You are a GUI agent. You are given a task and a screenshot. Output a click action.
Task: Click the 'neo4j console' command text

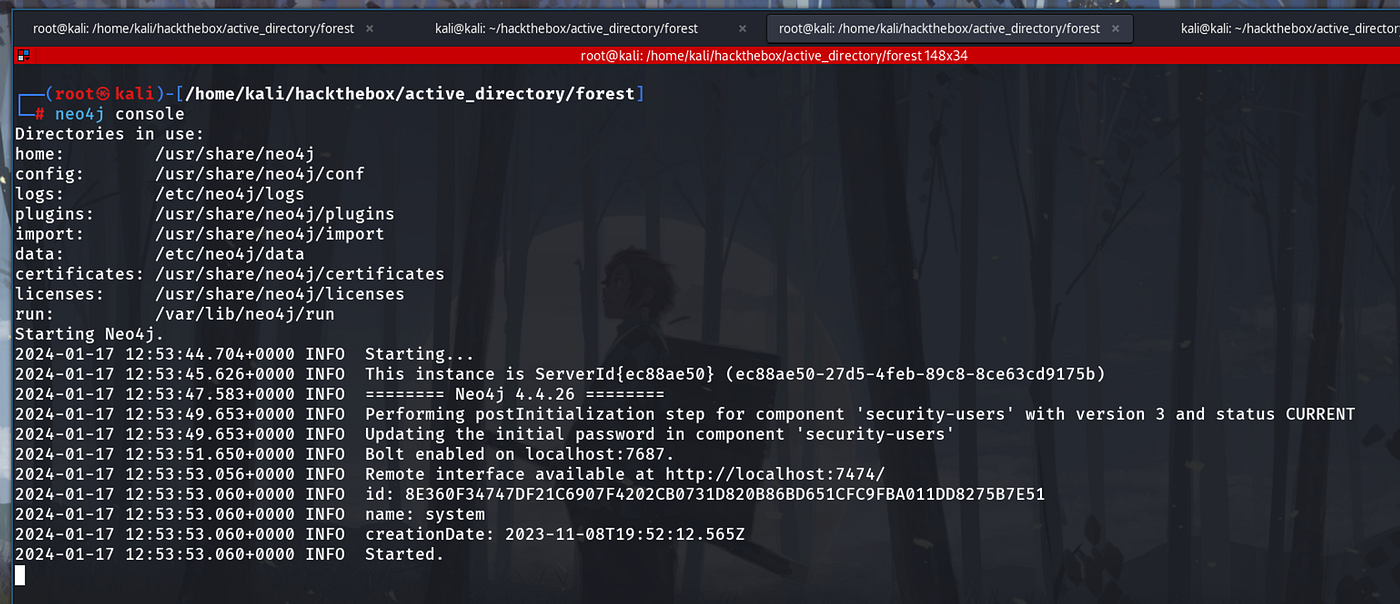click(120, 114)
